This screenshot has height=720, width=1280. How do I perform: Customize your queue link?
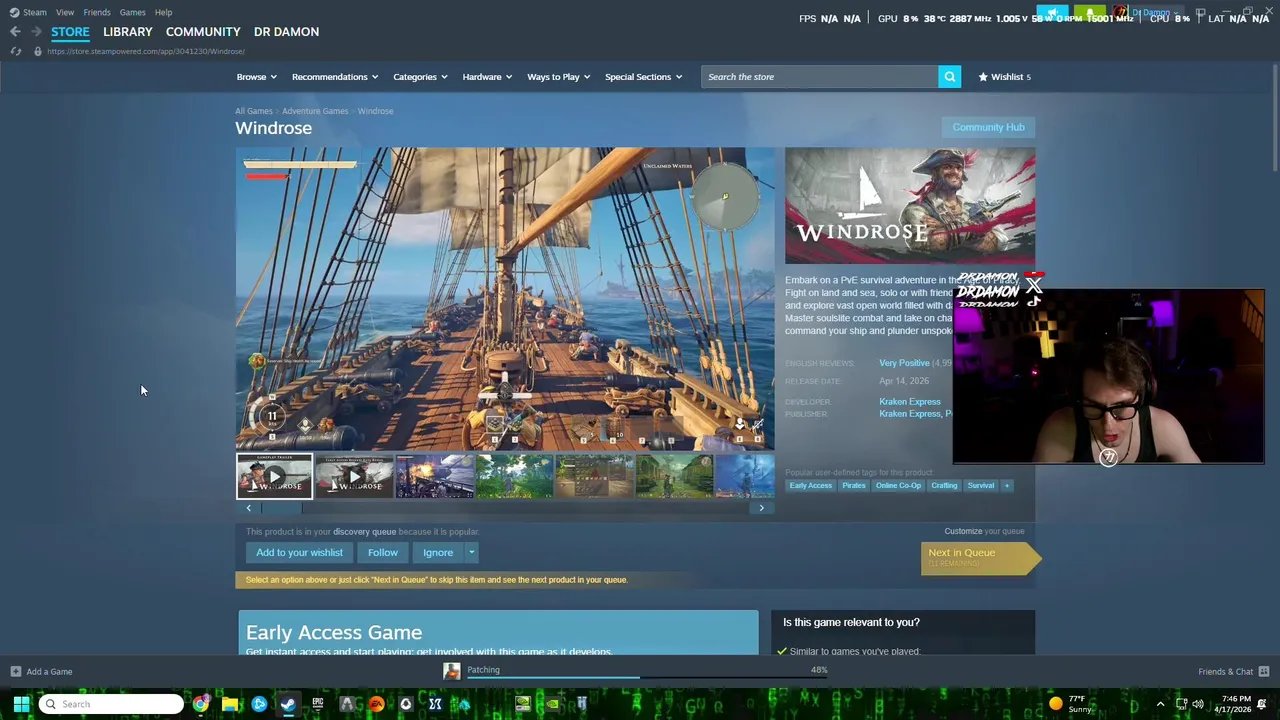click(963, 531)
